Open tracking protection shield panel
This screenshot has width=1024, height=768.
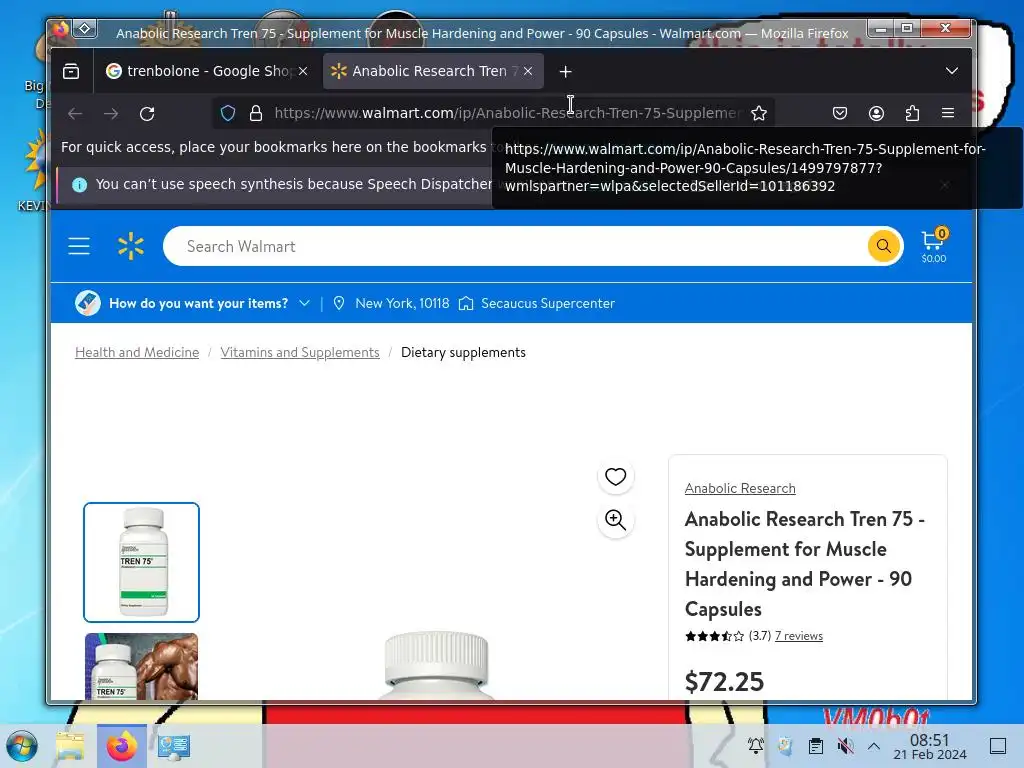[227, 114]
